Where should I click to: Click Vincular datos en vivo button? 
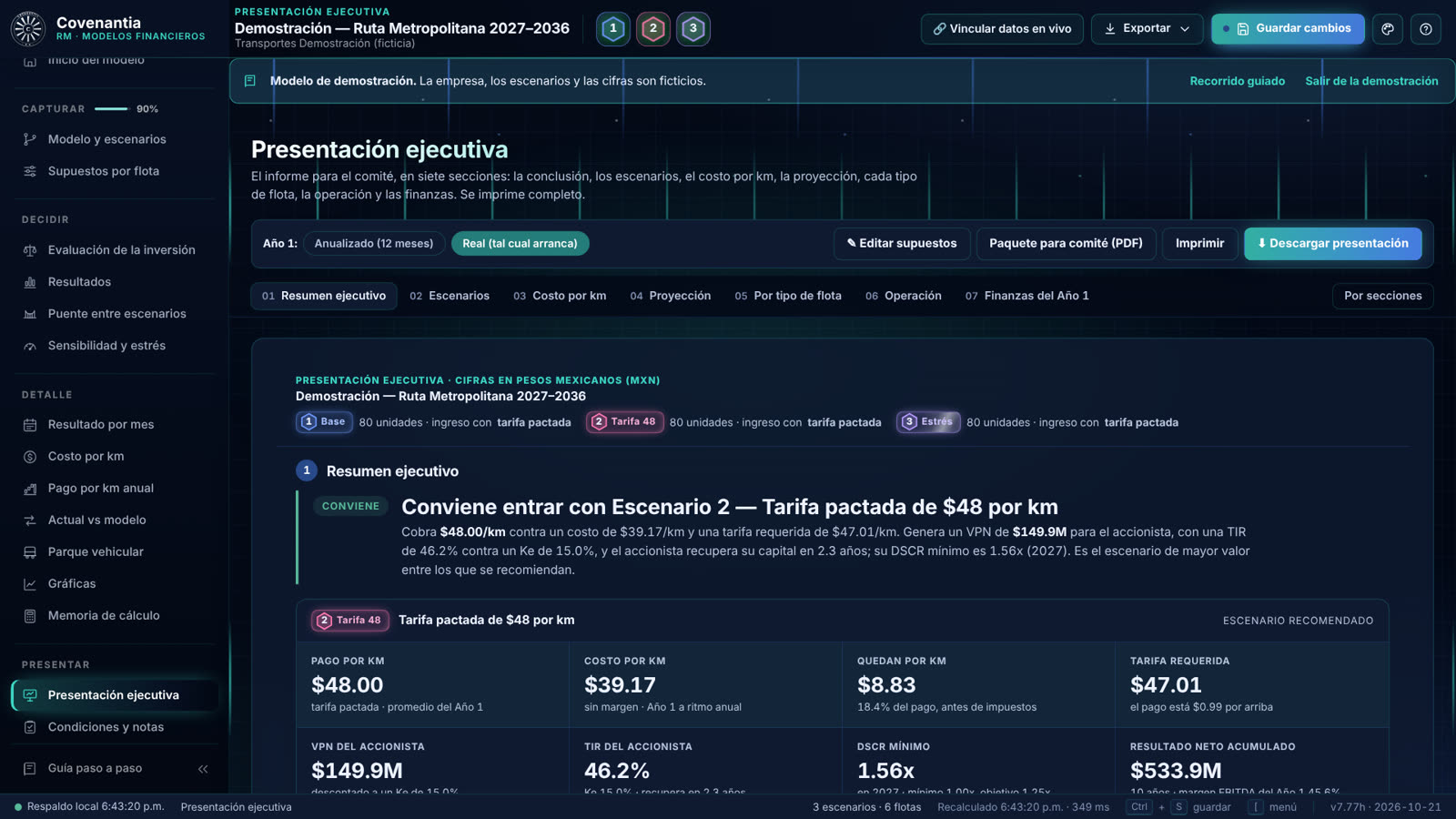click(1002, 29)
